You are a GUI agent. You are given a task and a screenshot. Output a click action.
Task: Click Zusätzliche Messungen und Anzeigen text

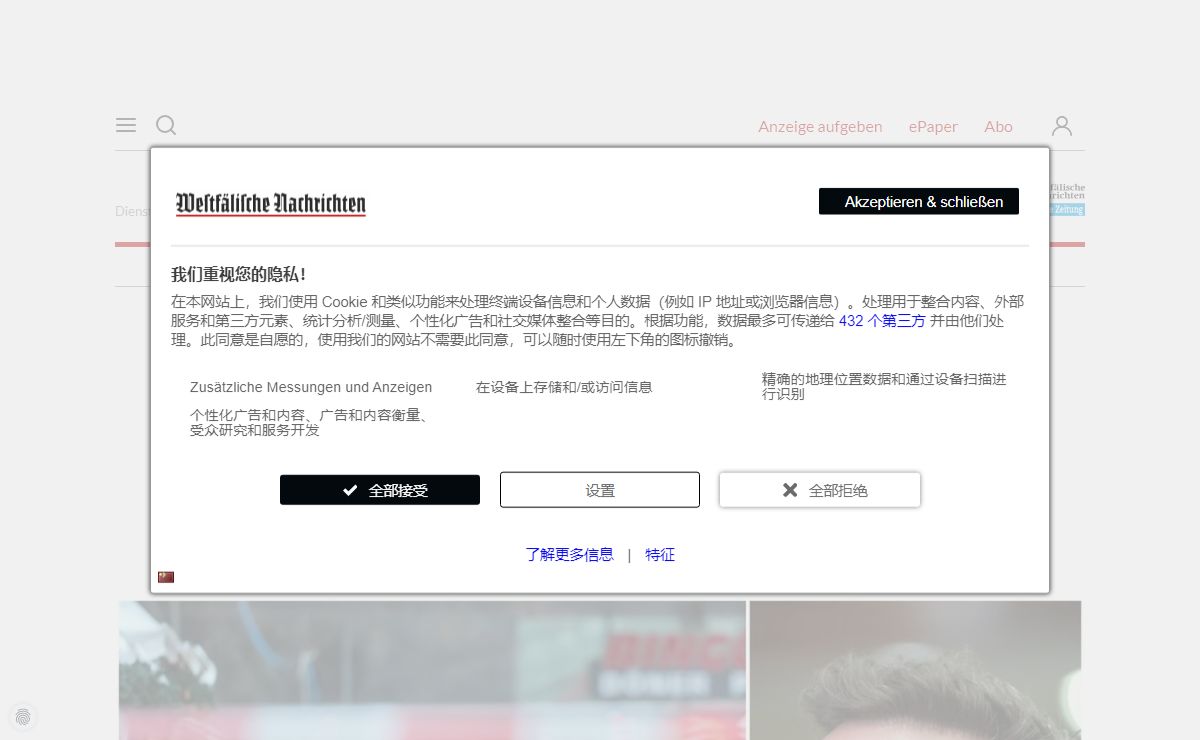pyautogui.click(x=311, y=387)
